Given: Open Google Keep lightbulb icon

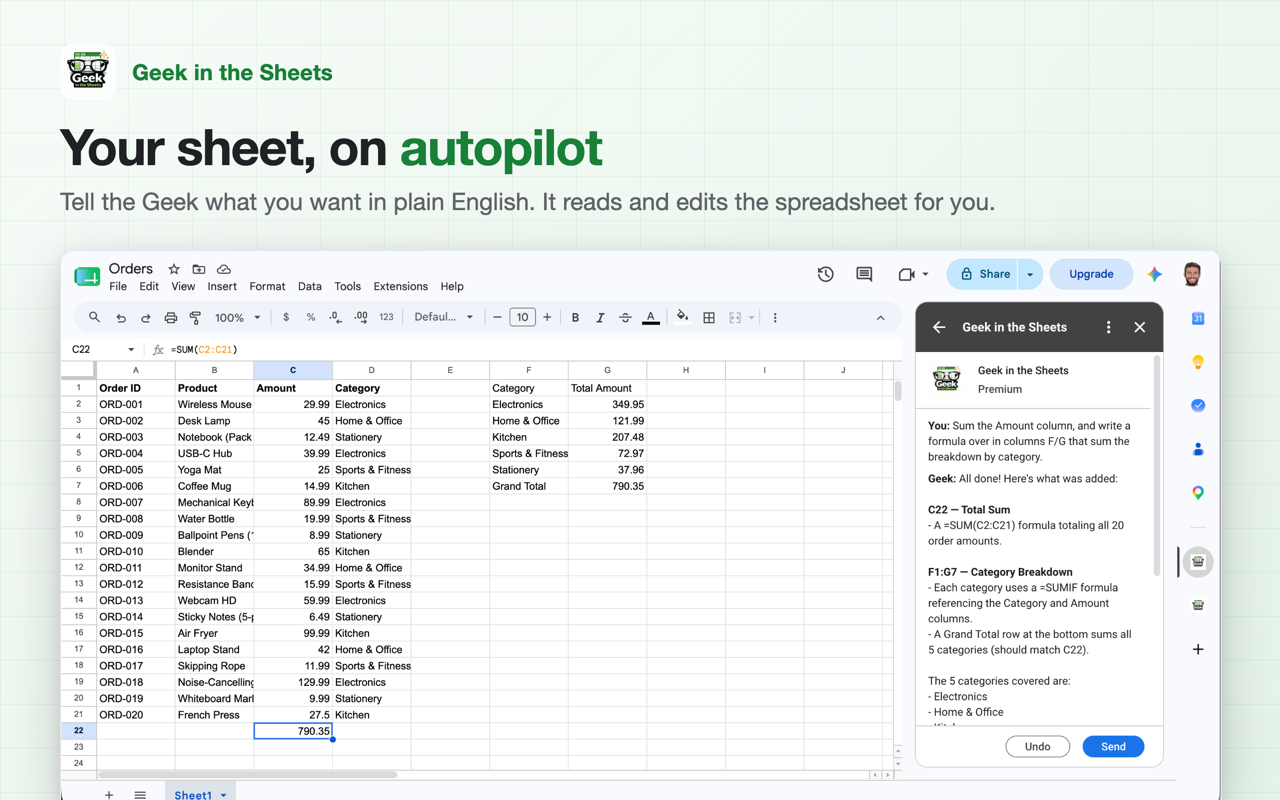Looking at the screenshot, I should click(x=1198, y=362).
